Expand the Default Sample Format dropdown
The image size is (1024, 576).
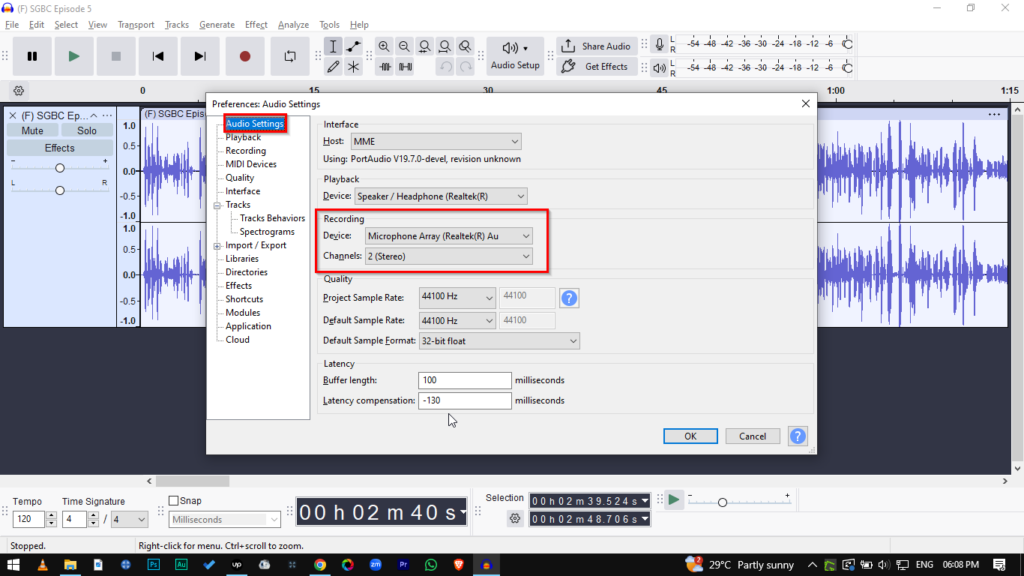[x=499, y=341]
